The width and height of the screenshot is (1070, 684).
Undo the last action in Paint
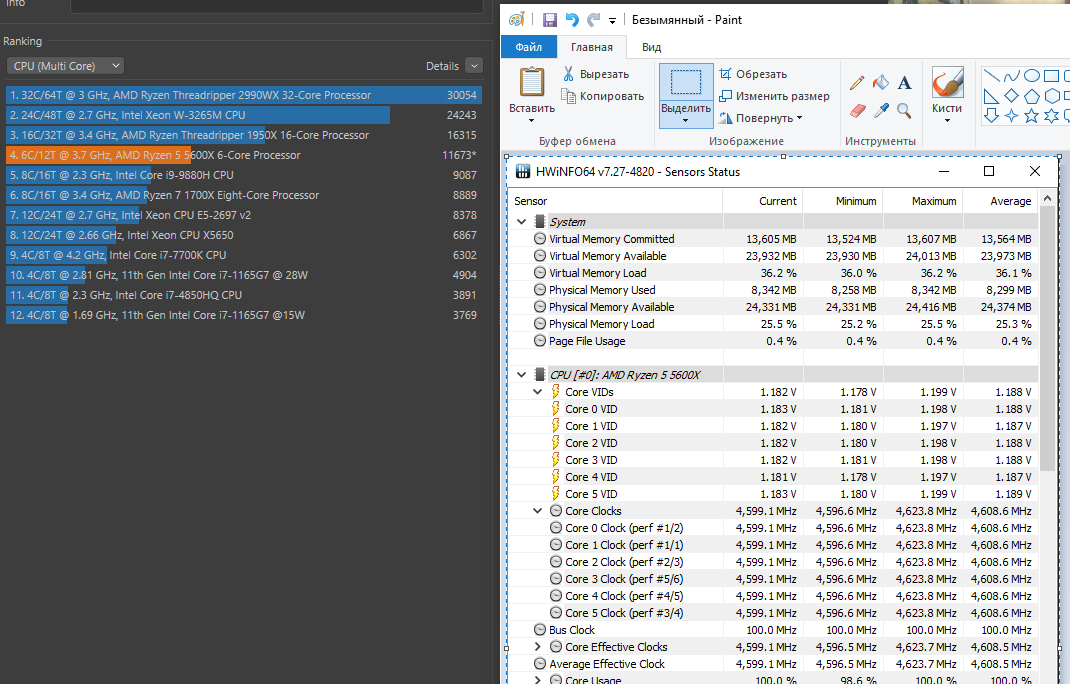click(572, 20)
